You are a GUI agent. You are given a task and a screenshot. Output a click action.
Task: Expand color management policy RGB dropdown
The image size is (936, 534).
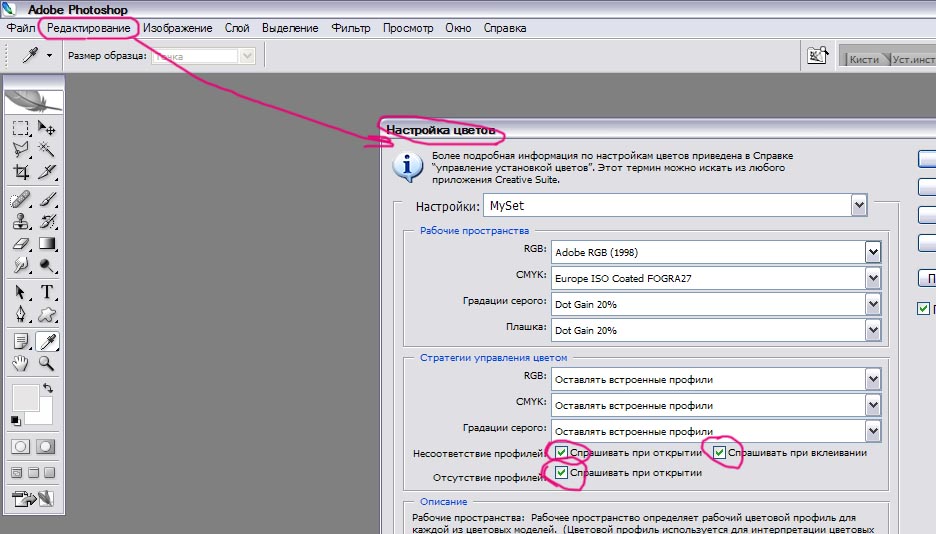(x=873, y=379)
